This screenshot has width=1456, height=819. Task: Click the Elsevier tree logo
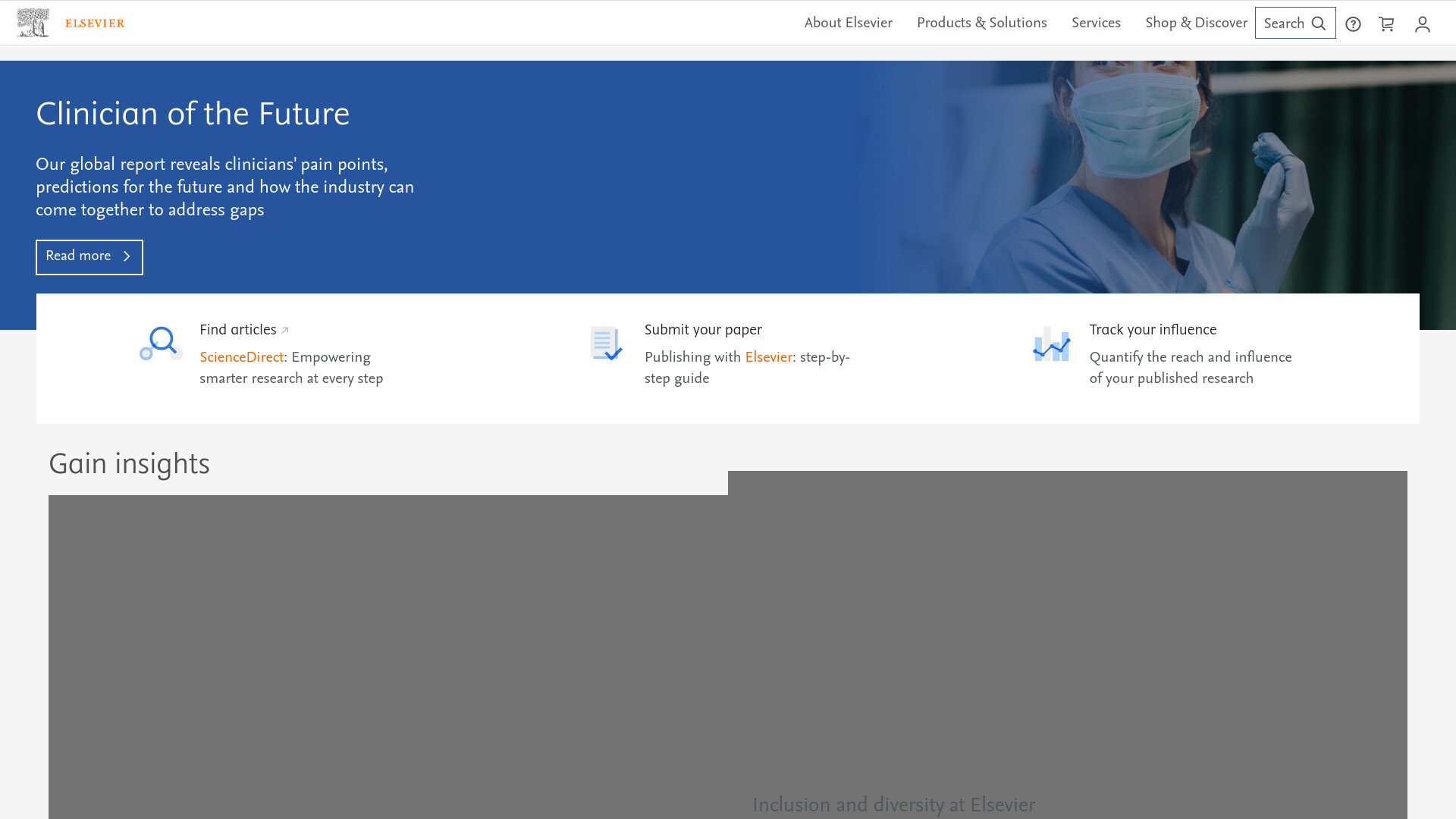tap(33, 23)
